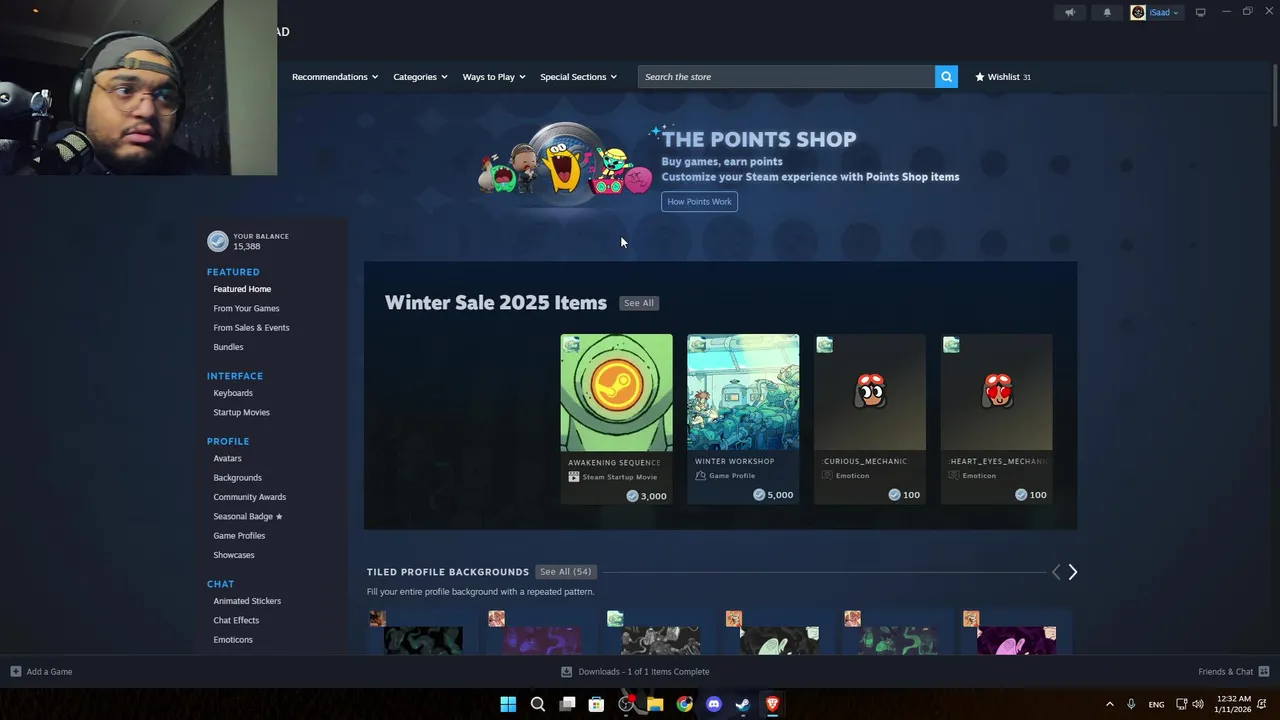The height and width of the screenshot is (720, 1280).
Task: Open the Avatars category
Action: (x=227, y=458)
